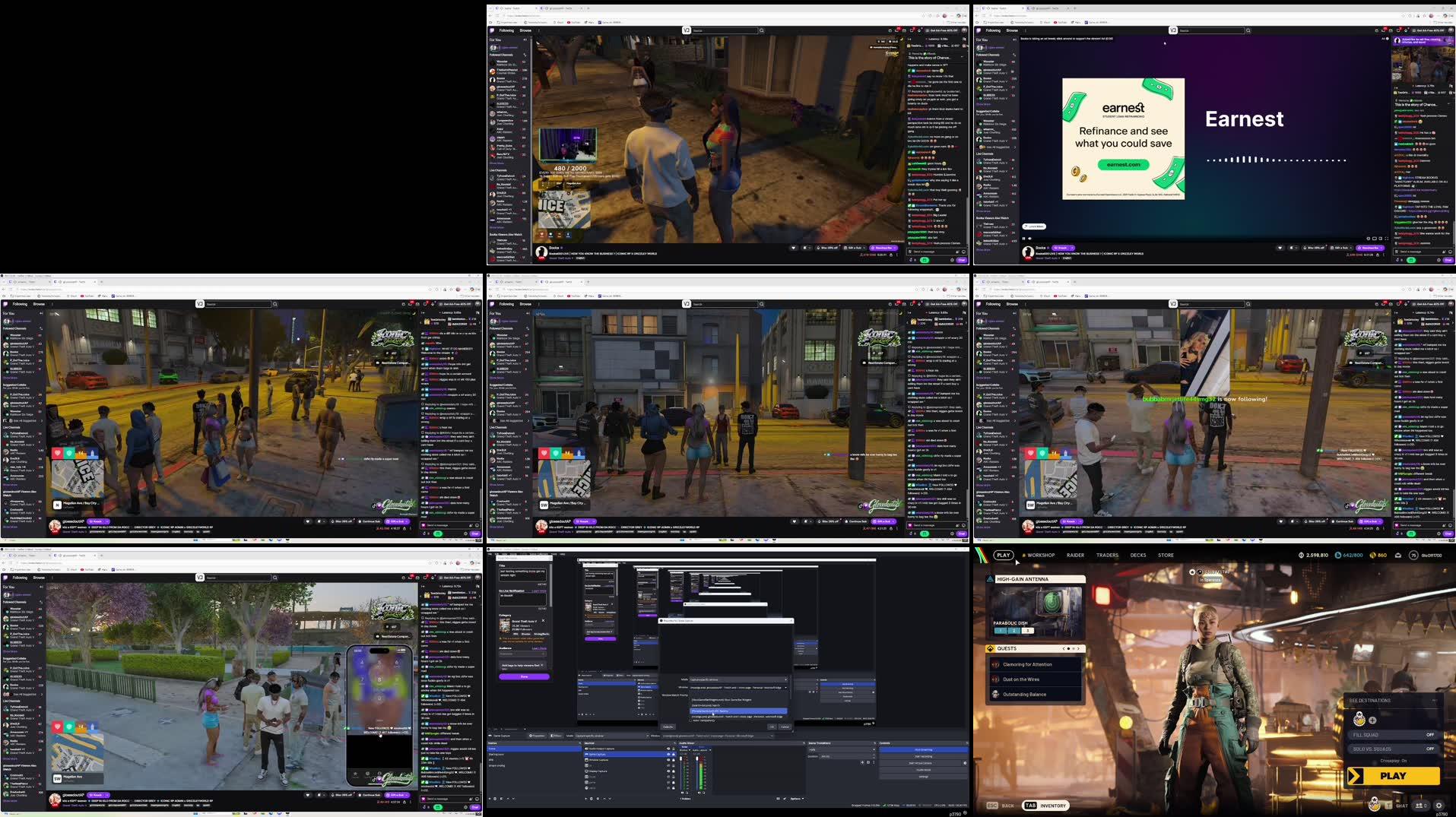Toggle Fill Squad option off/on
The height and width of the screenshot is (817, 1456).
tap(1393, 735)
